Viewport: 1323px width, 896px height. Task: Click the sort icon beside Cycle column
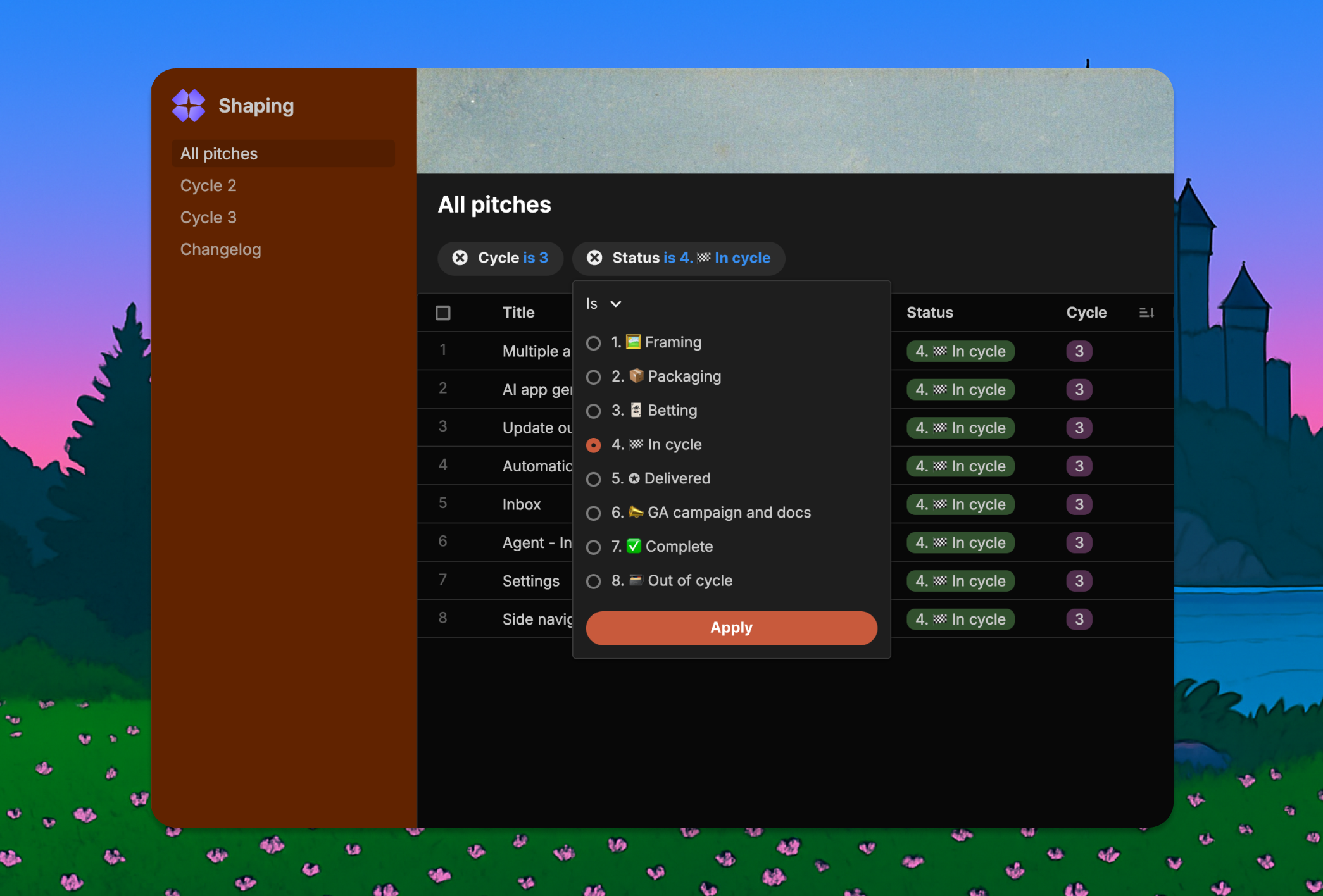1146,313
